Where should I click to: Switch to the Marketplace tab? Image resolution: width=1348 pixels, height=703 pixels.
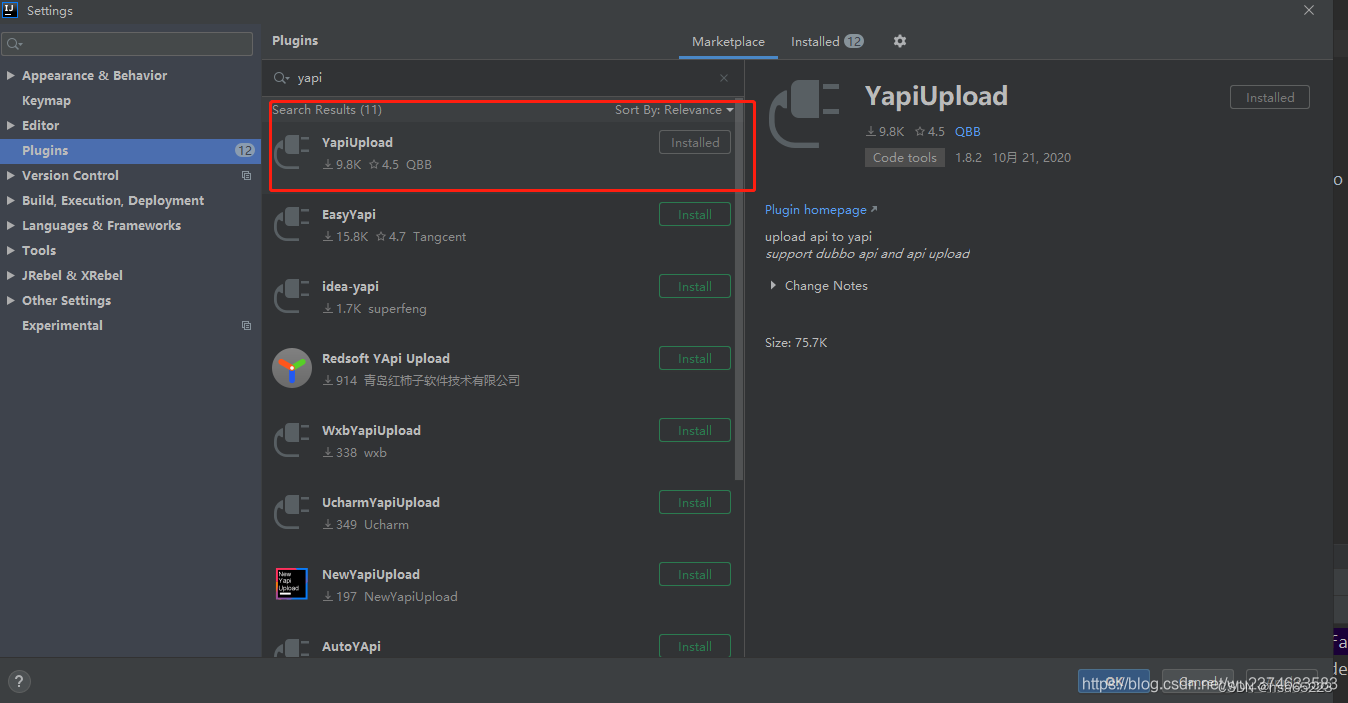point(728,42)
